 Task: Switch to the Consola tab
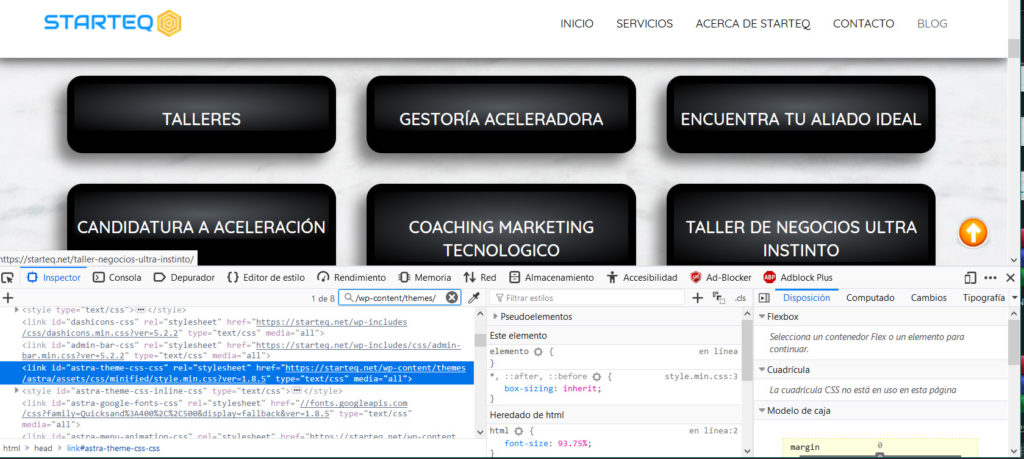[117, 277]
